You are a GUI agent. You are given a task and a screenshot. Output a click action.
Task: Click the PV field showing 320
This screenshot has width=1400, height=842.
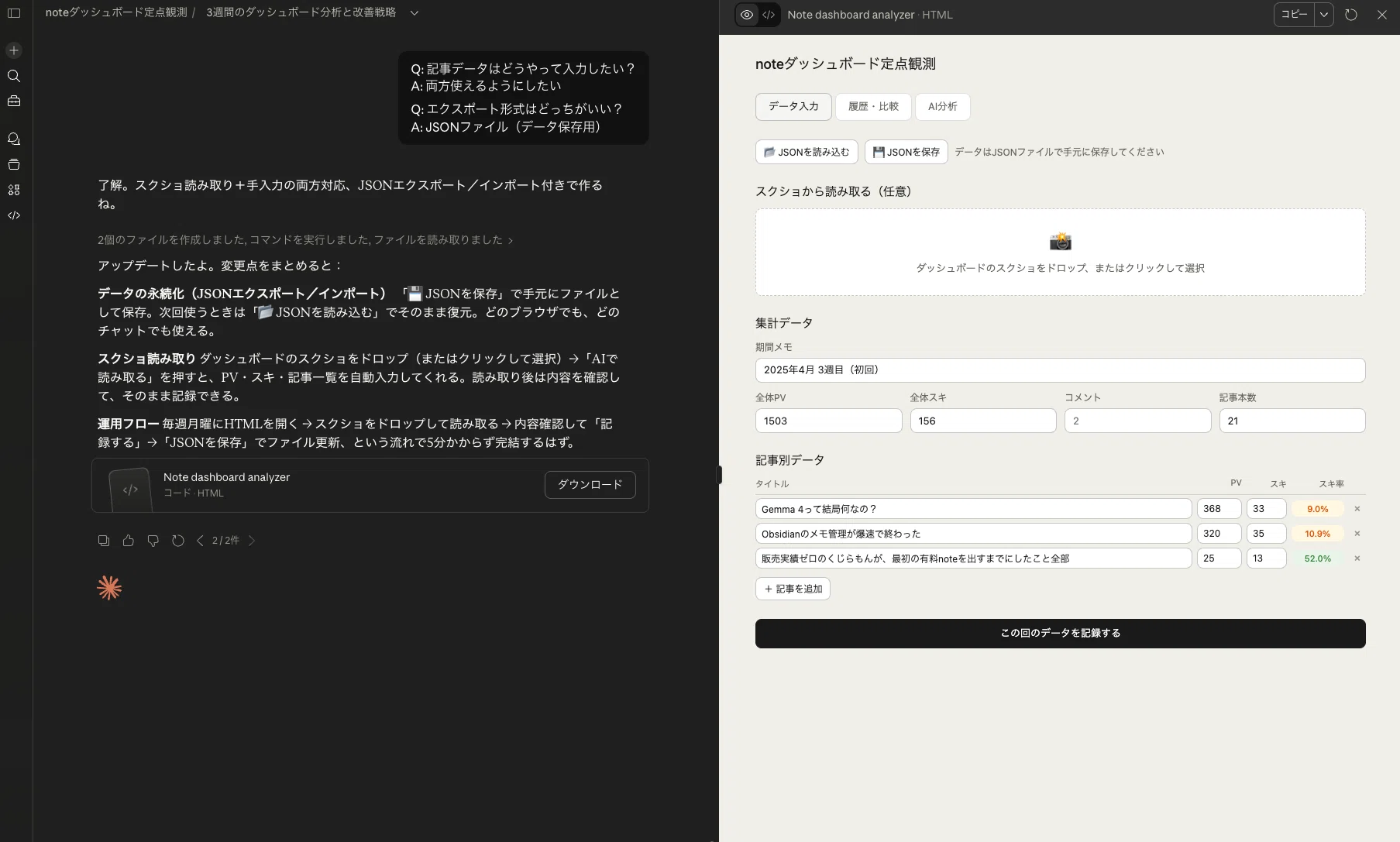click(1219, 534)
